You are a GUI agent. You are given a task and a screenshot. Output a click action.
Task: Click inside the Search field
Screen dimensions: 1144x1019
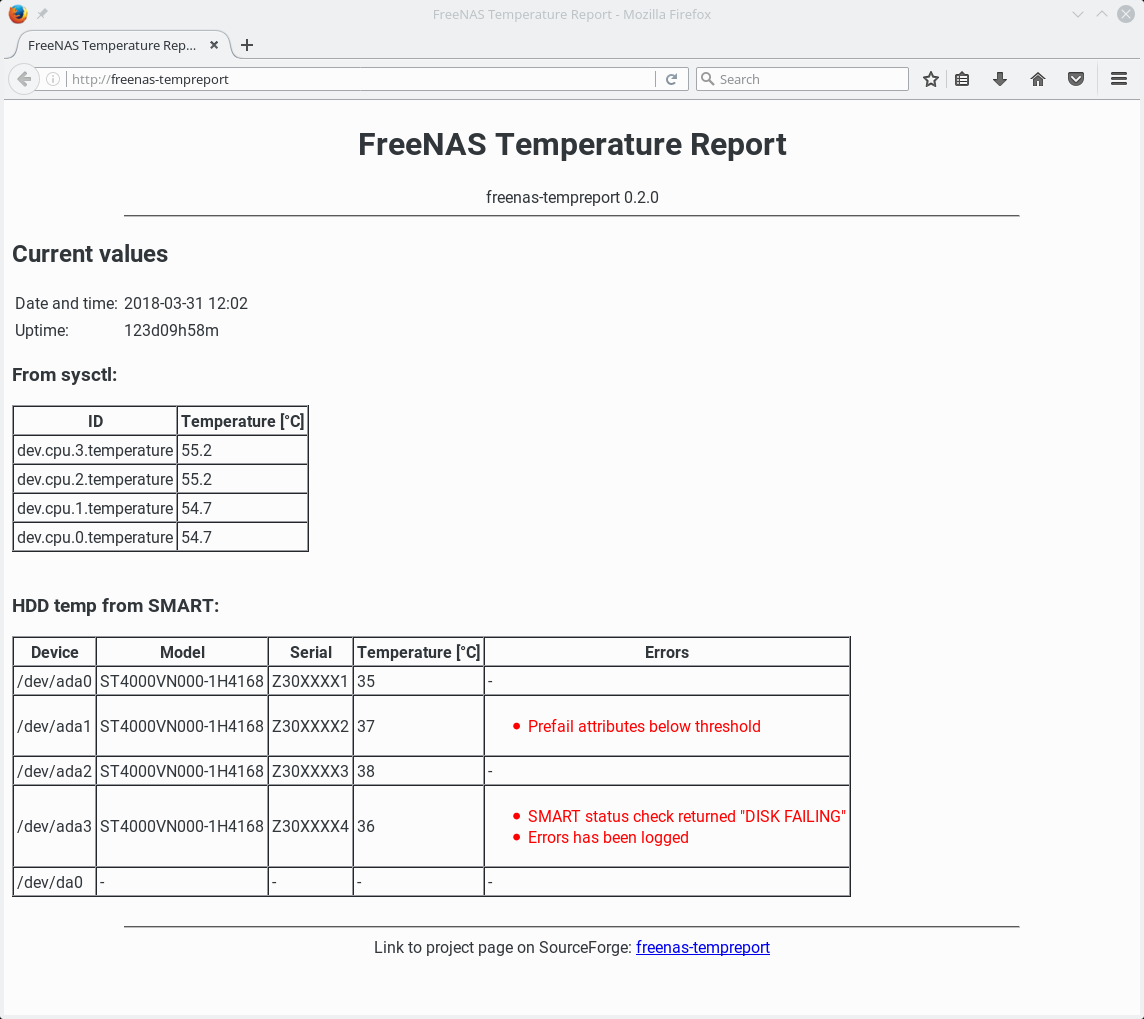(800, 78)
